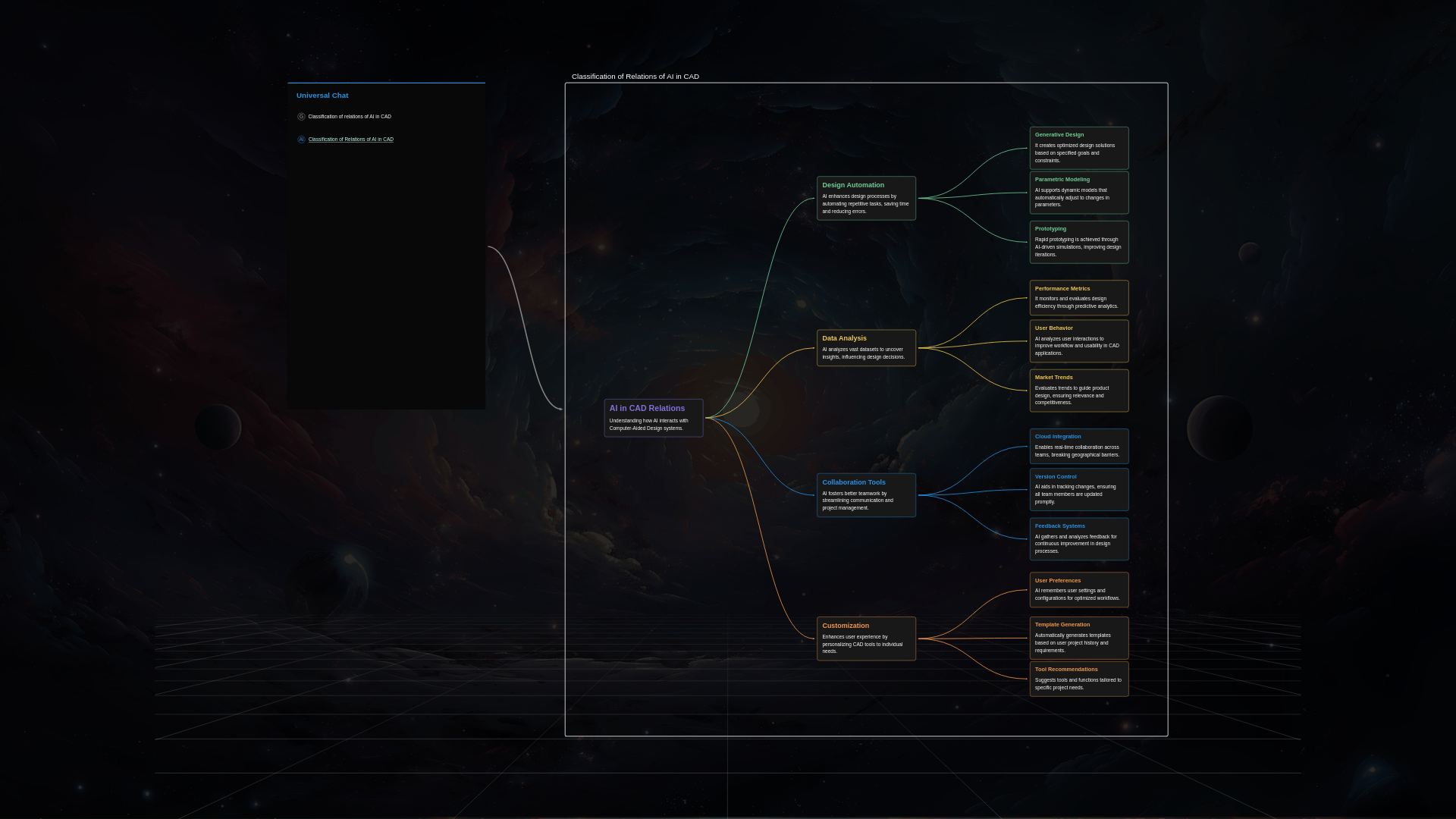Click the Universal Chat panel title
The height and width of the screenshot is (819, 1456).
click(x=322, y=96)
